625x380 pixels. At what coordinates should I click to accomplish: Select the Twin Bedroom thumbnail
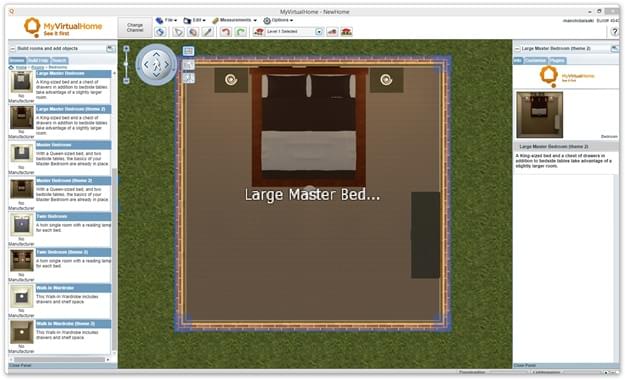click(21, 225)
